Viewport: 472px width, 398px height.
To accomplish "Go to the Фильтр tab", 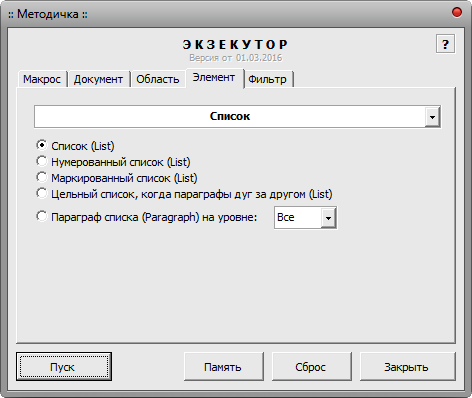I will [x=268, y=79].
